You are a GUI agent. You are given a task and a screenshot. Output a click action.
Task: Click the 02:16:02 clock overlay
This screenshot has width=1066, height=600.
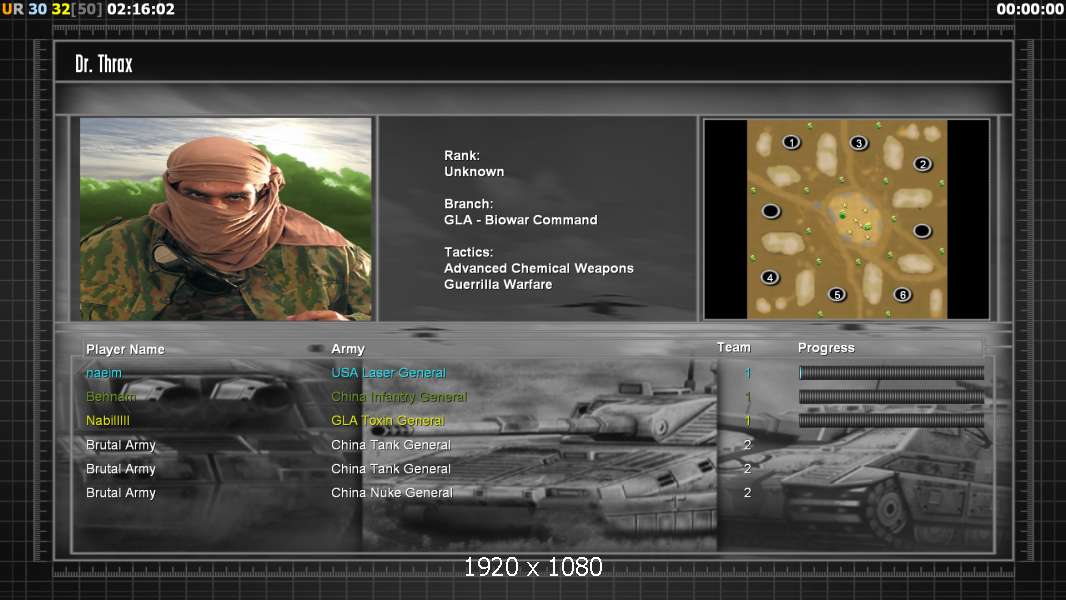click(141, 9)
